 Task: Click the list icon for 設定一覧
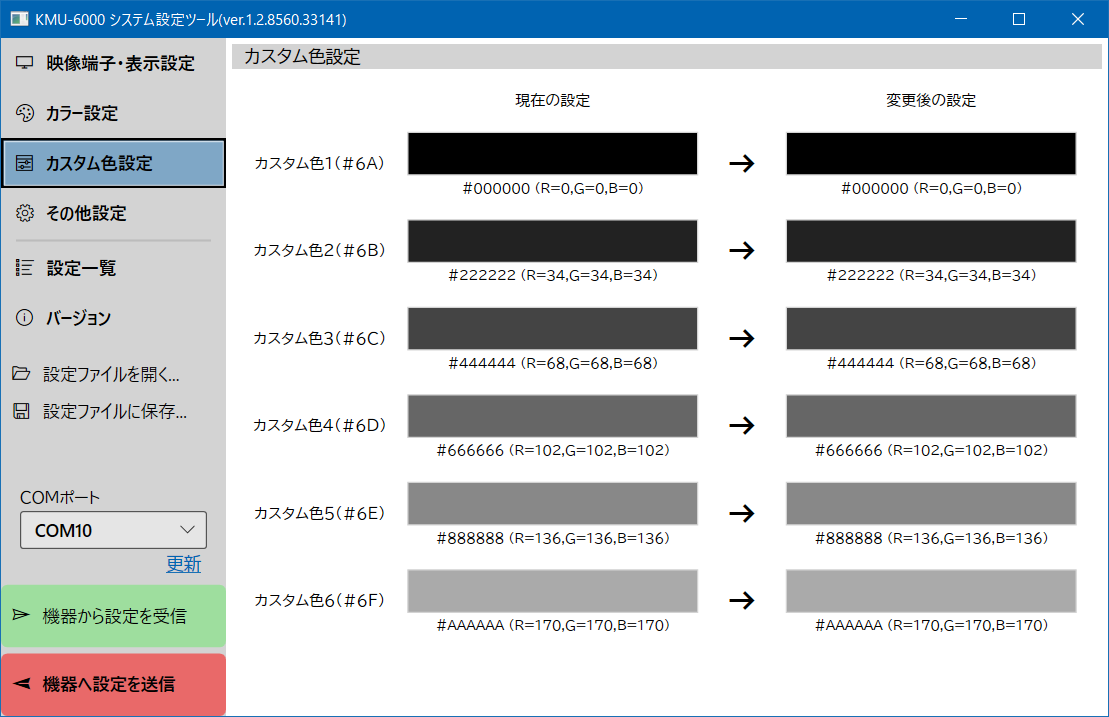tap(25, 268)
